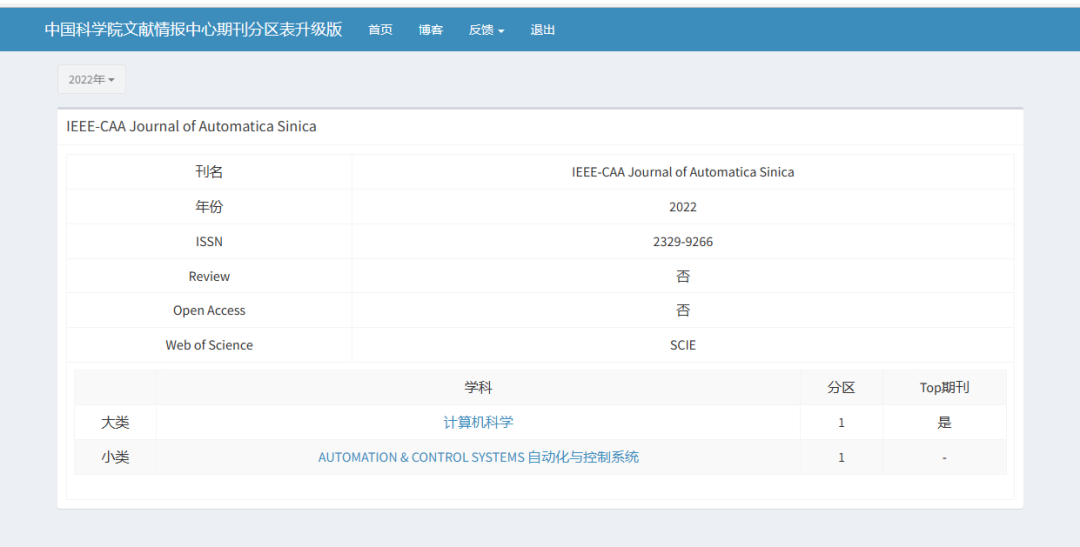
Task: Click the Open Access row label
Action: coord(209,311)
